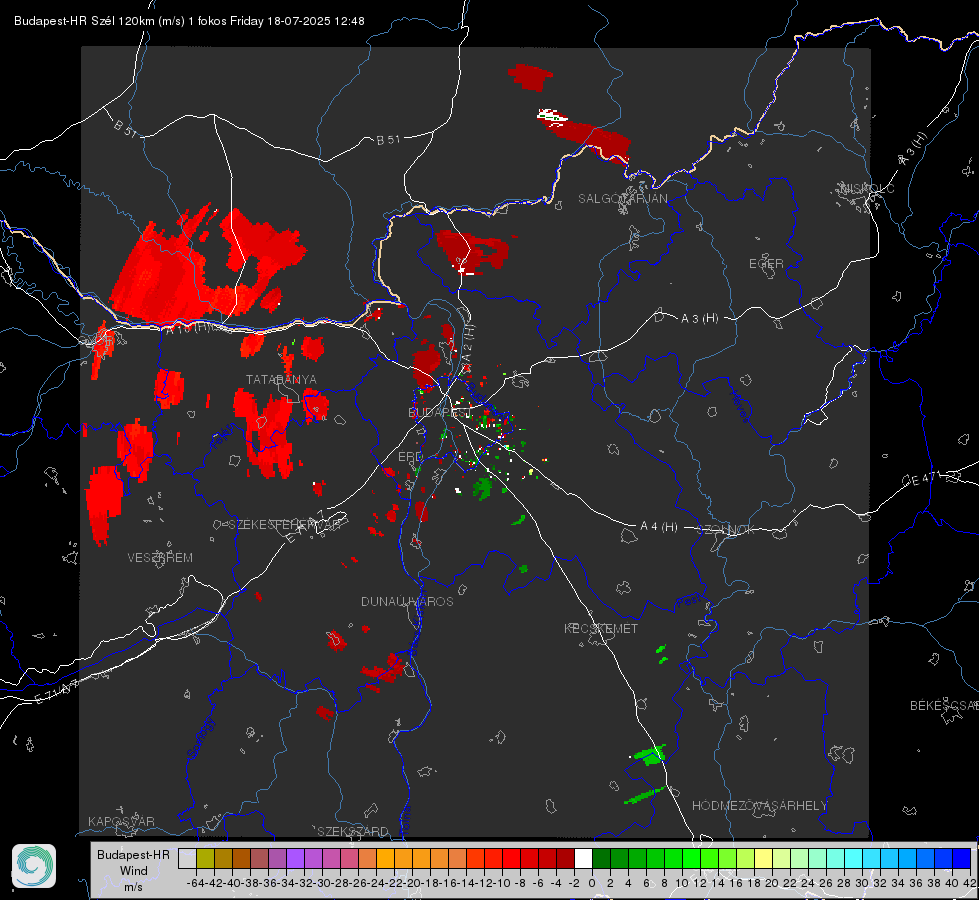Screen dimensions: 979x900
Task: Click the dark green swatch between 0 and 2
Action: pos(601,859)
